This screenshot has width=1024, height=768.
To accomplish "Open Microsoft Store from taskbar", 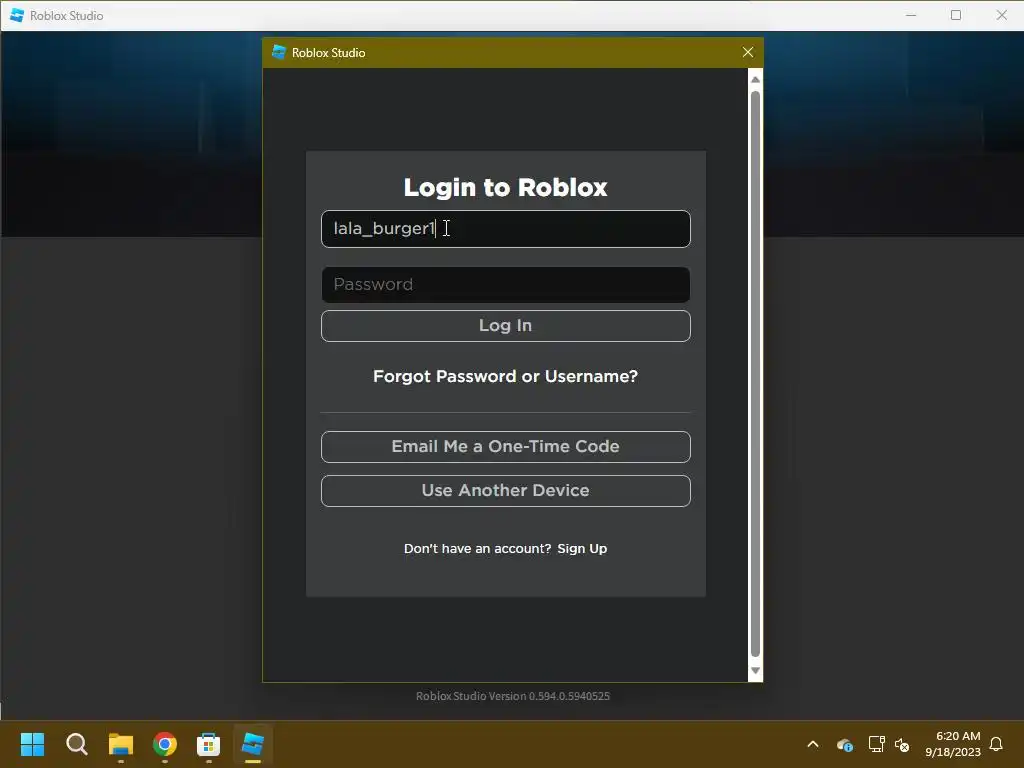I will [208, 744].
